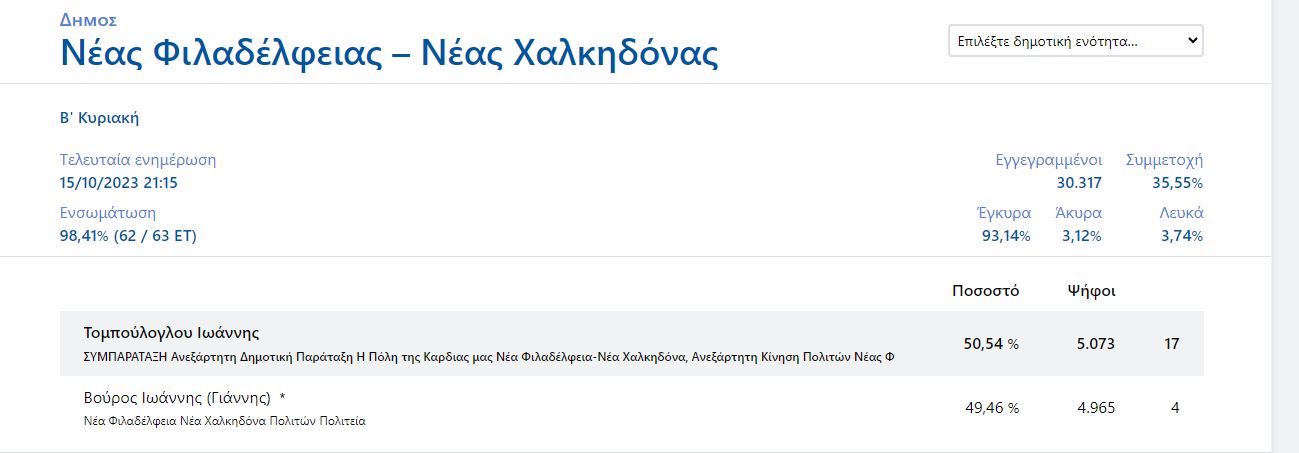Click the 'Ποσοστό' column header

pyautogui.click(x=985, y=291)
